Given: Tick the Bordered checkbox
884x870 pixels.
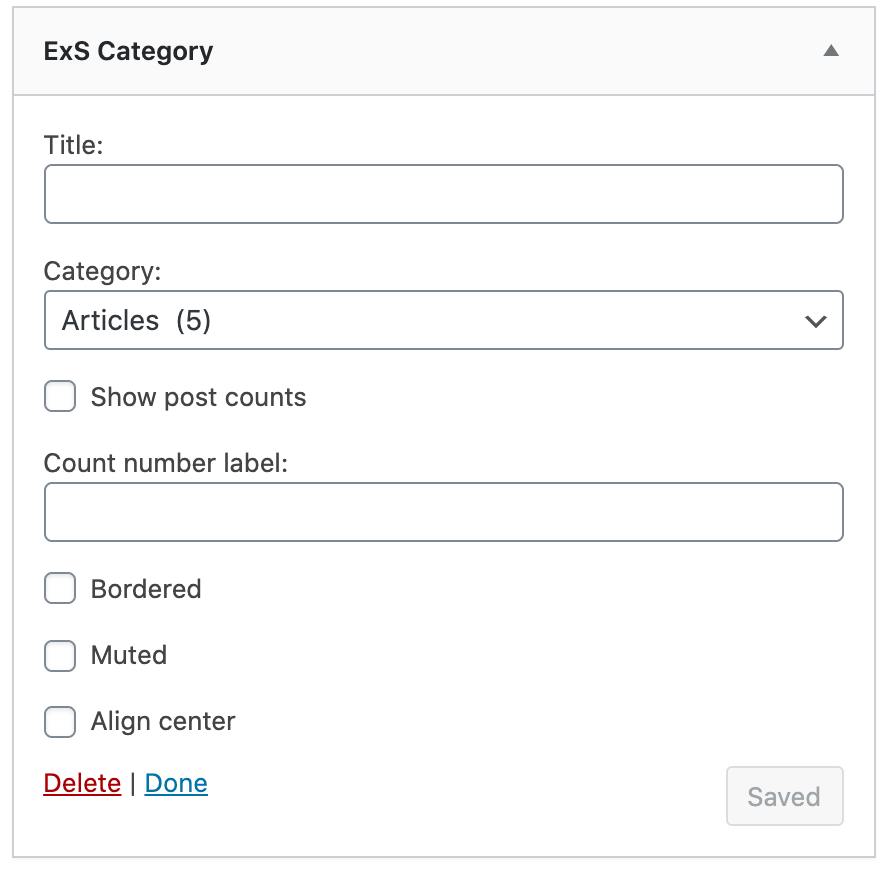Looking at the screenshot, I should 60,589.
